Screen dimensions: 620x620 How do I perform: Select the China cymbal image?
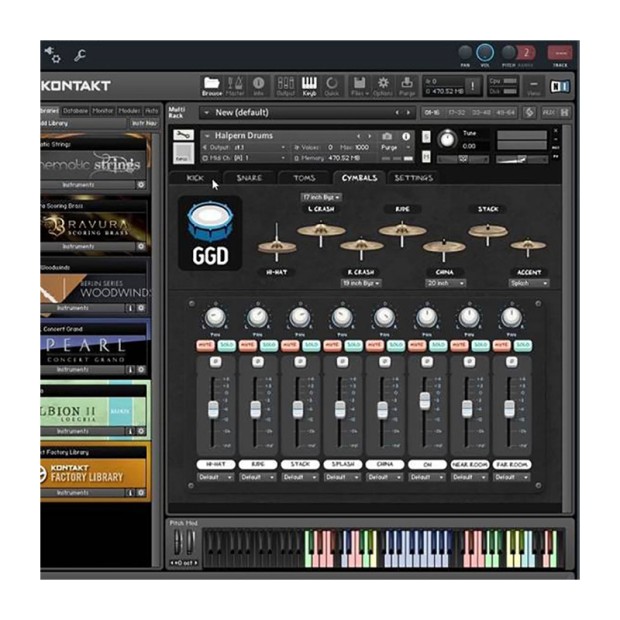(x=444, y=249)
